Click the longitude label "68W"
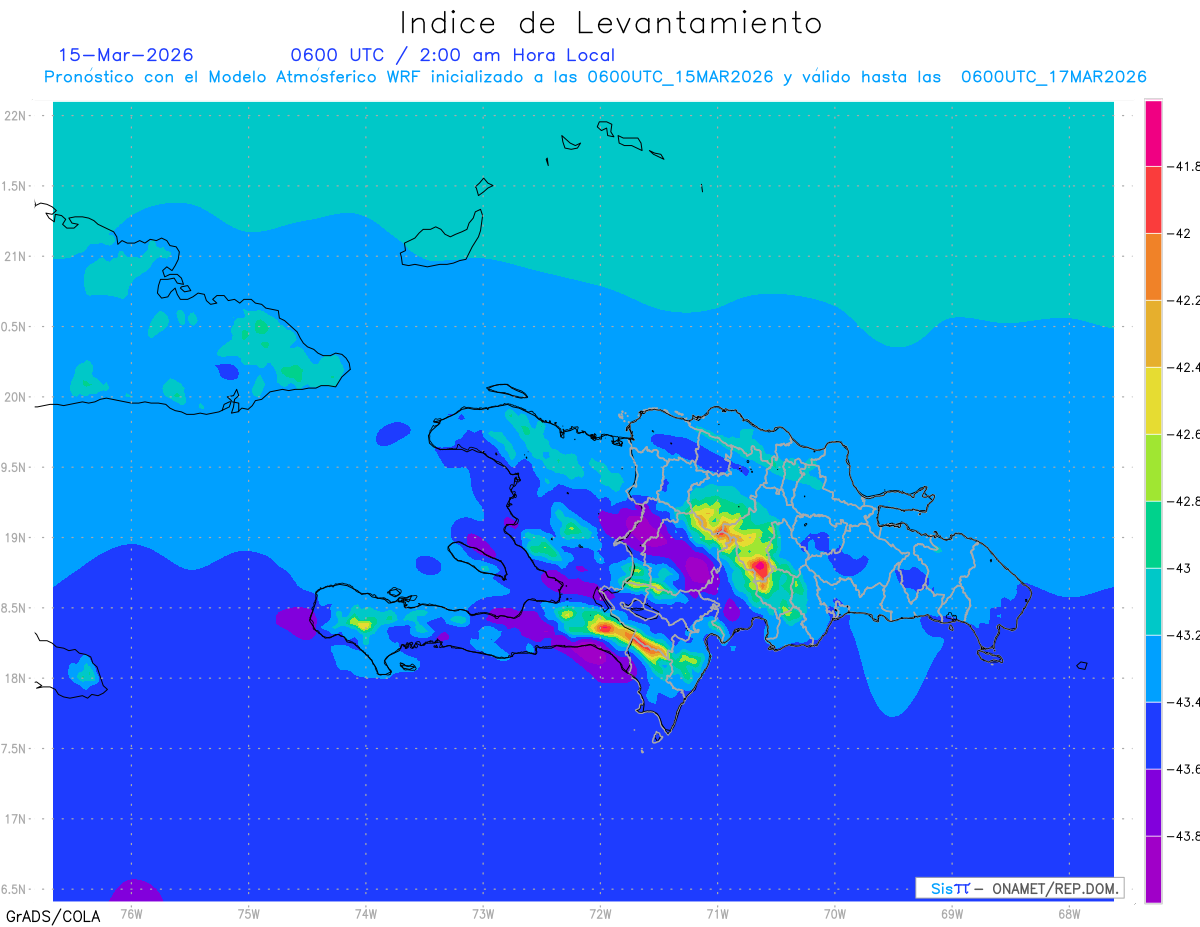 click(x=1068, y=913)
